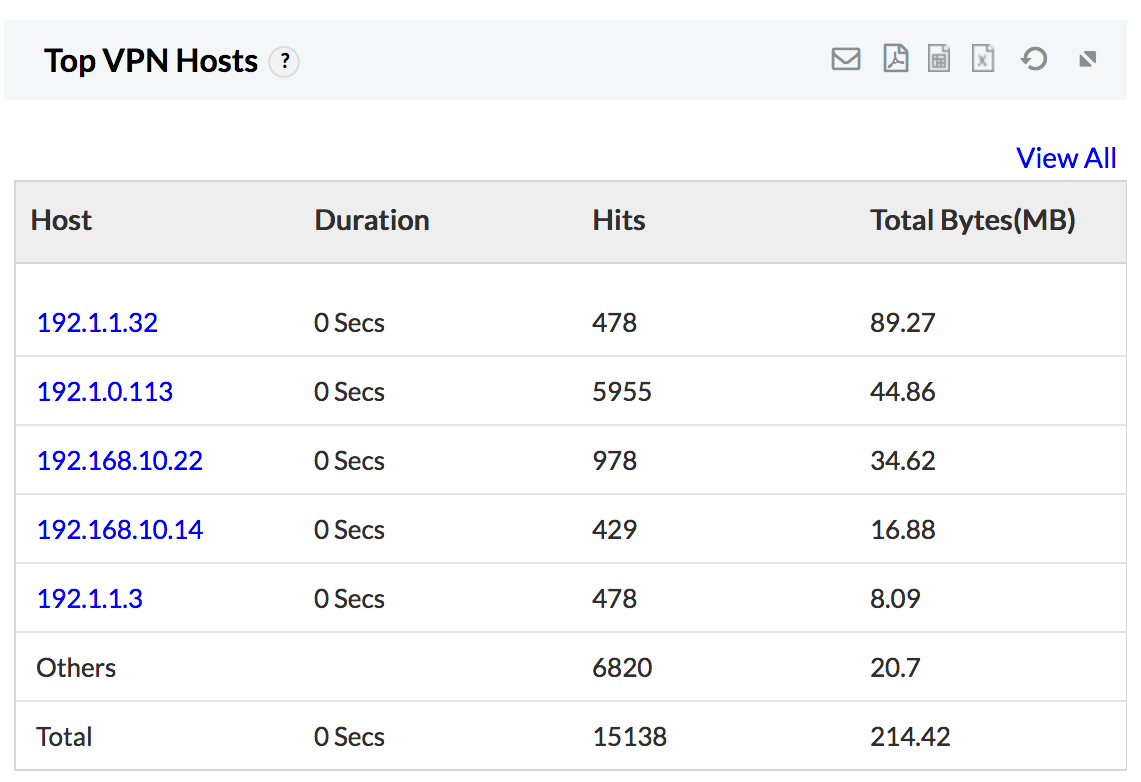Screen dimensions: 1141x782
Task: Expand the widget with the resize icon
Action: click(1088, 60)
